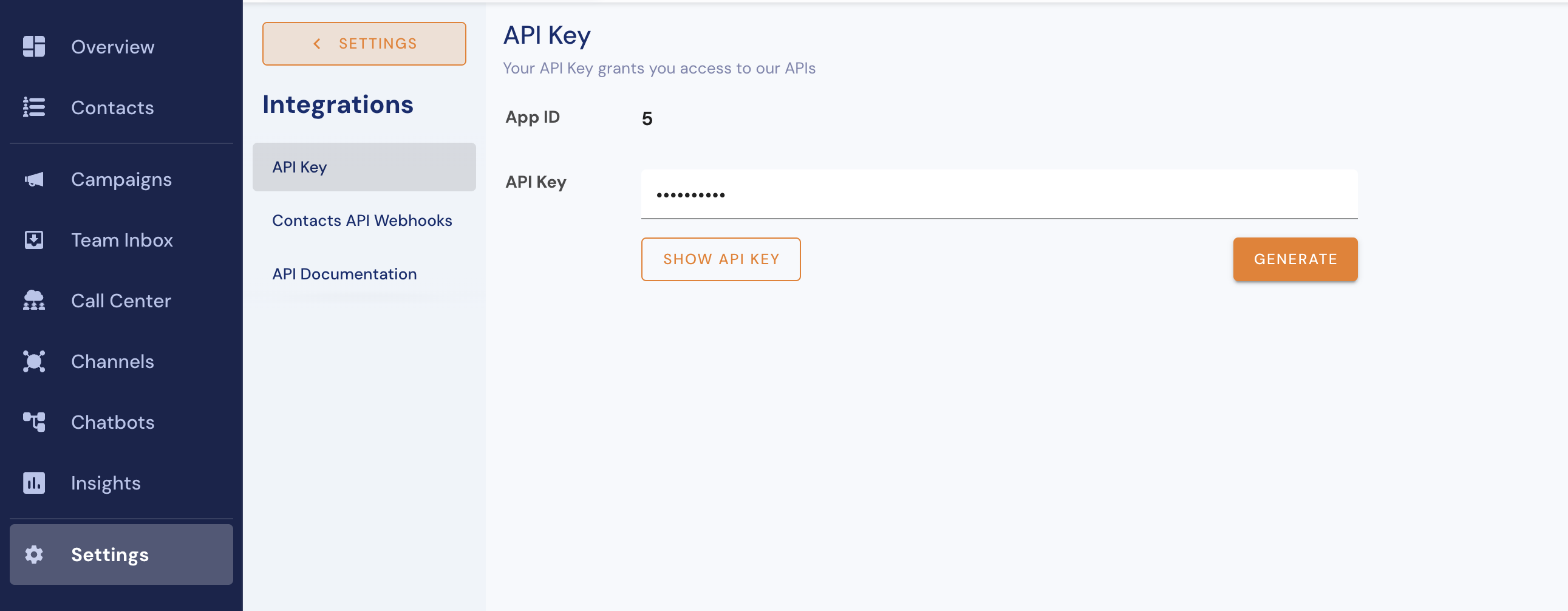Image resolution: width=1568 pixels, height=611 pixels.
Task: Navigate to Team Inbox label
Action: pyautogui.click(x=121, y=240)
